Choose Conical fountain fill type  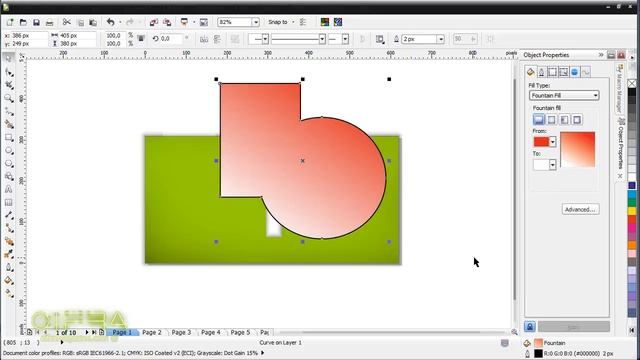[x=564, y=120]
